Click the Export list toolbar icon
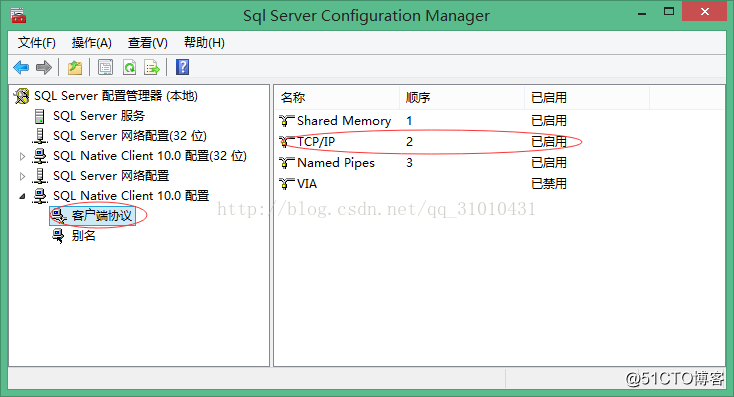This screenshot has height=397, width=734. tap(152, 67)
